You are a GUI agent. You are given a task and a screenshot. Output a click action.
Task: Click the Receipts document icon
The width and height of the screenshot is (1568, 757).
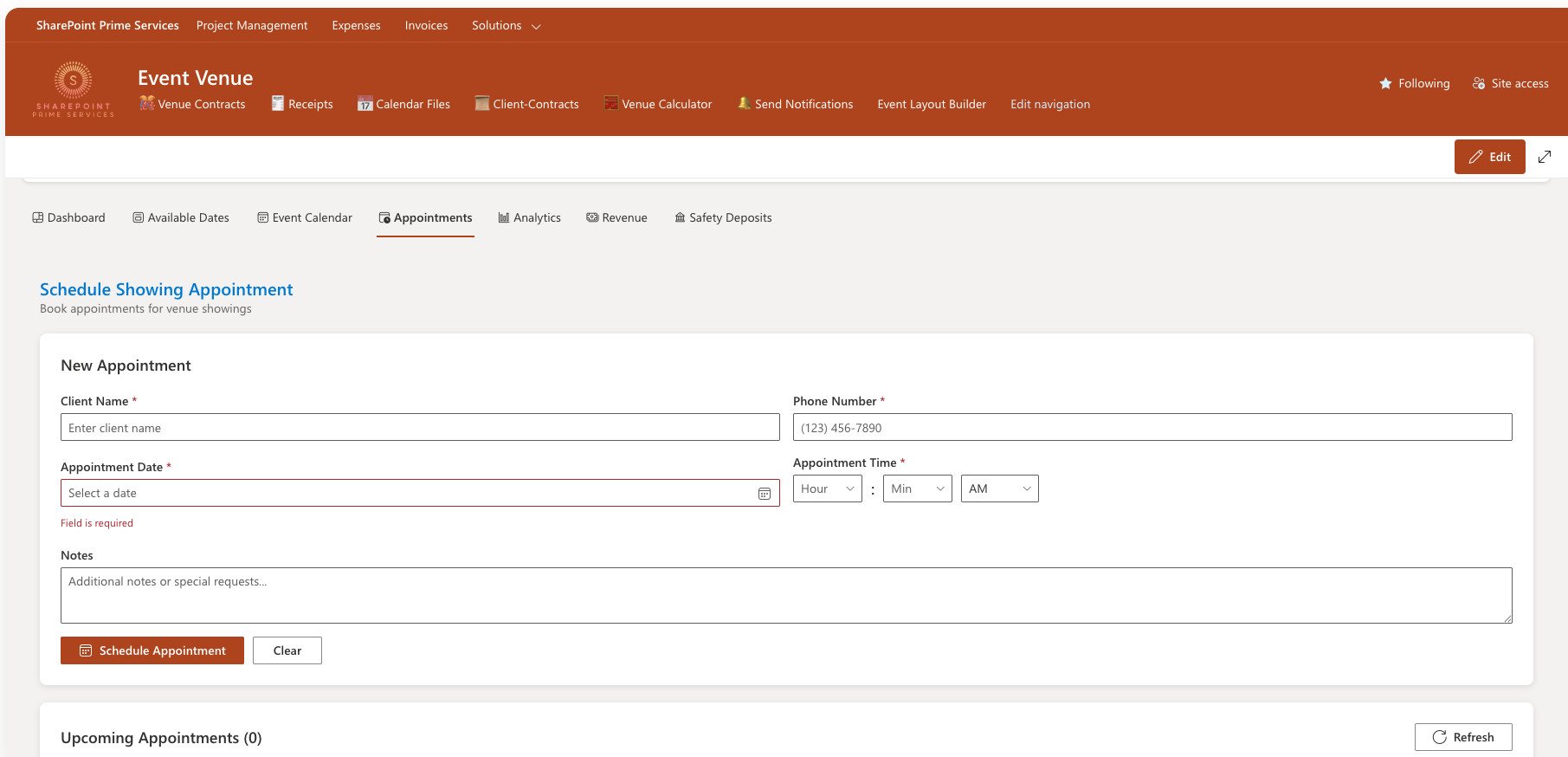pyautogui.click(x=278, y=103)
